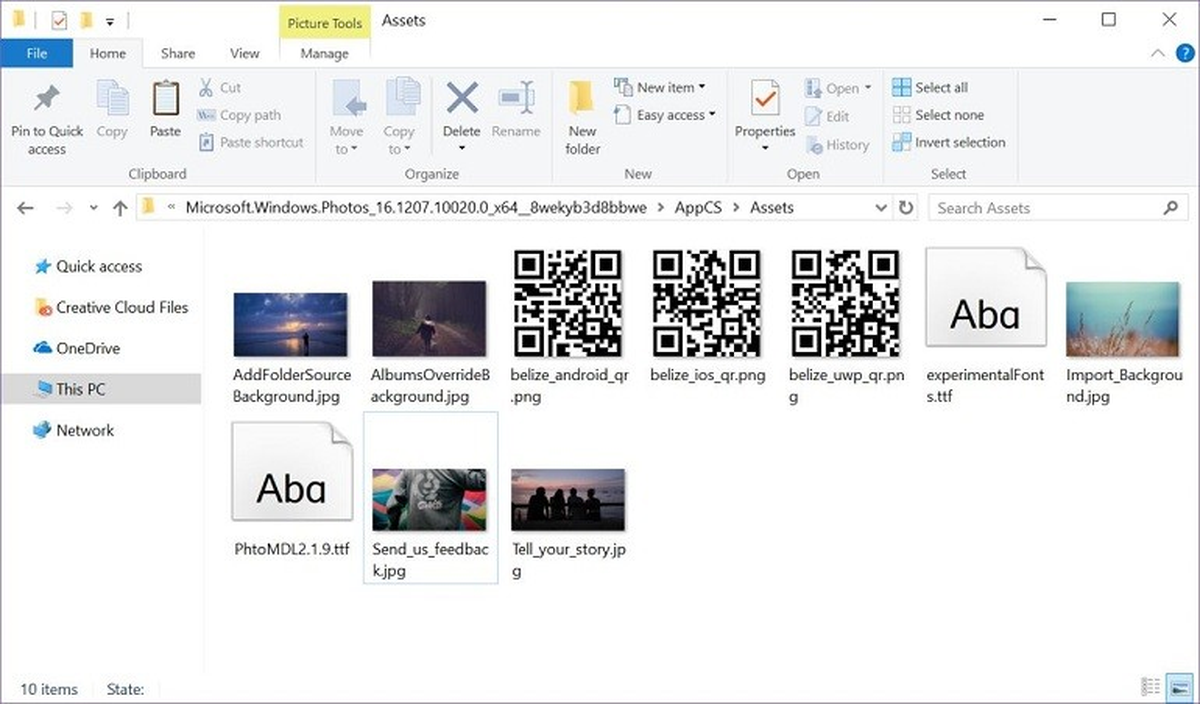
Task: Select the Send_us_feedback.jpg image
Action: 430,498
